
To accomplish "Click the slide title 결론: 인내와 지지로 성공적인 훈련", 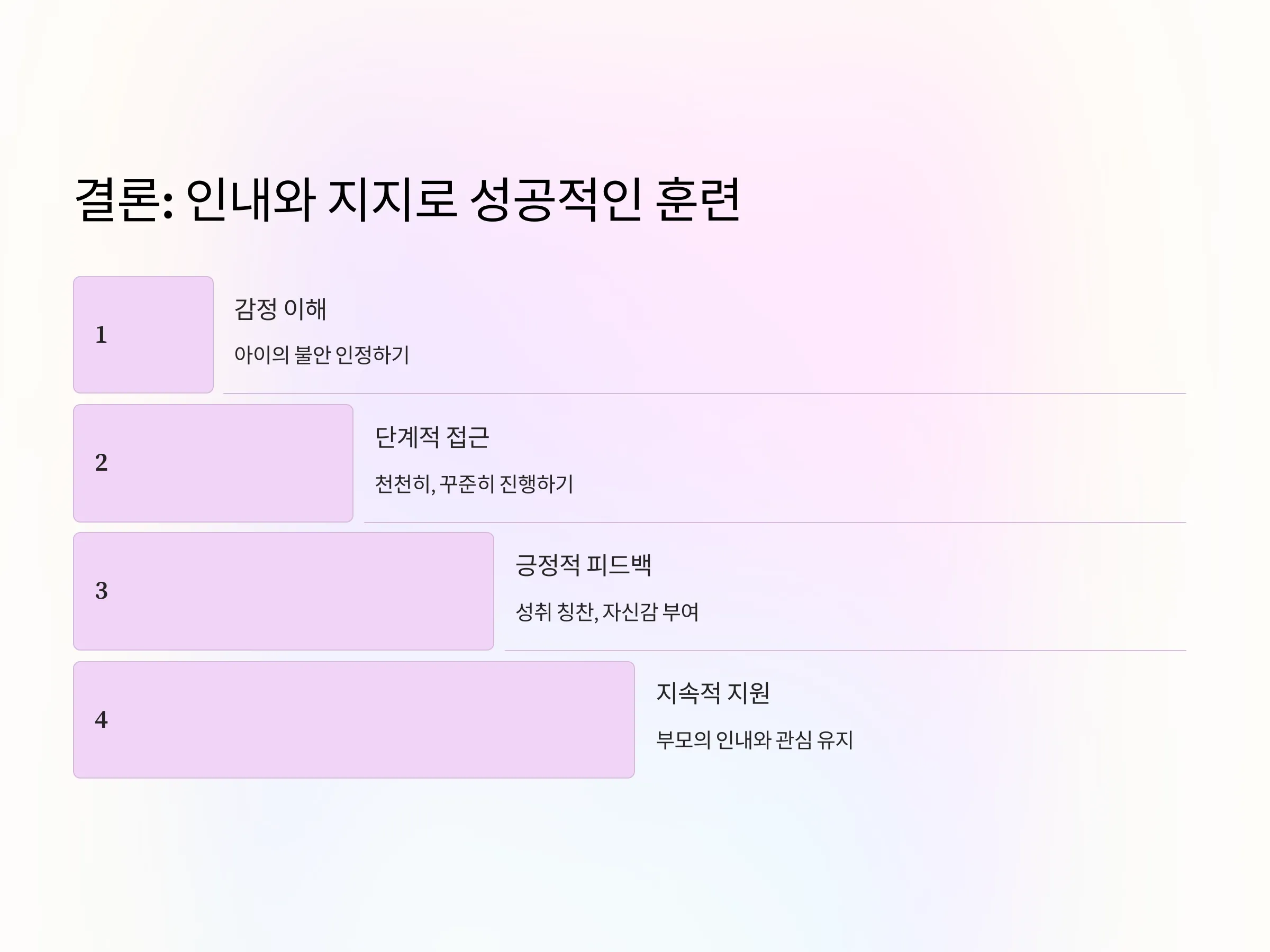I will (407, 200).
